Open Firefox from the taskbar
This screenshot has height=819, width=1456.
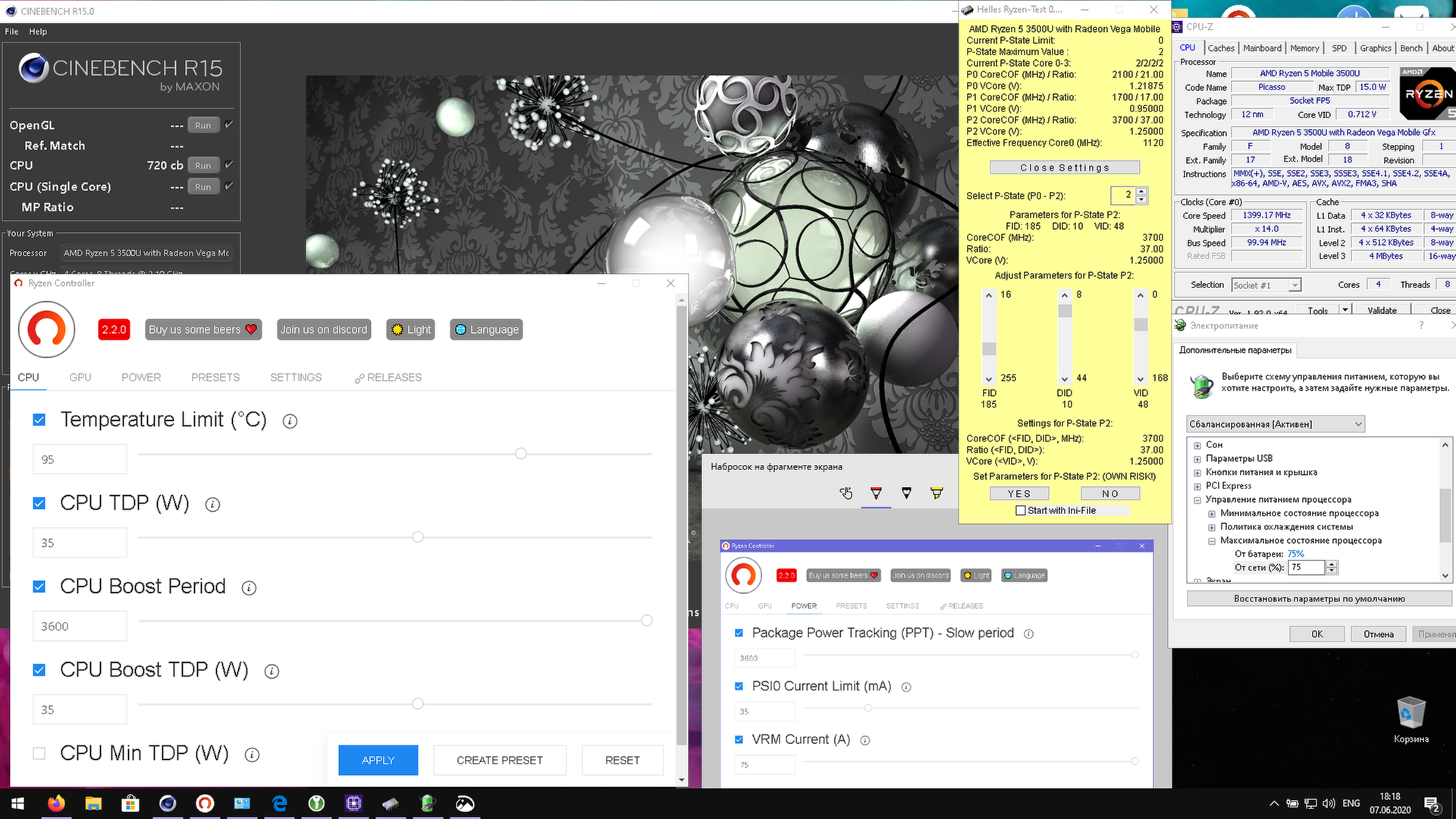click(x=56, y=804)
